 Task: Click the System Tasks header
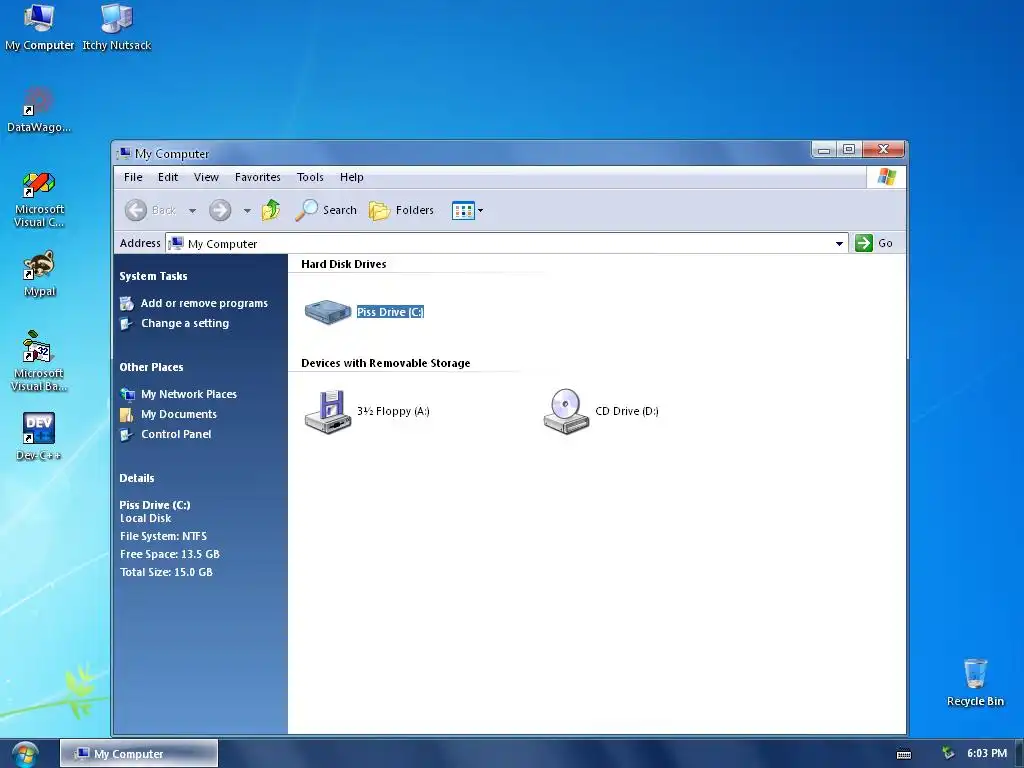tap(153, 276)
